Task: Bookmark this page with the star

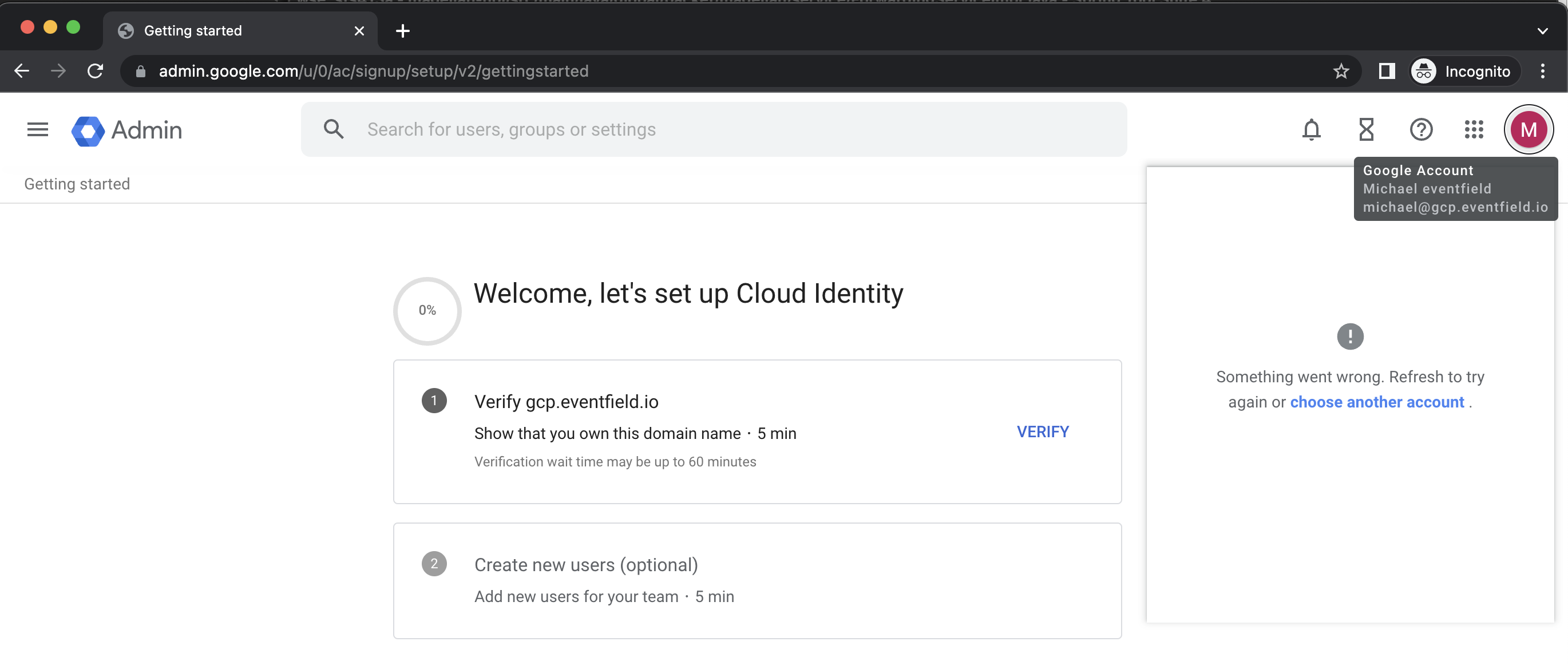Action: (x=1341, y=71)
